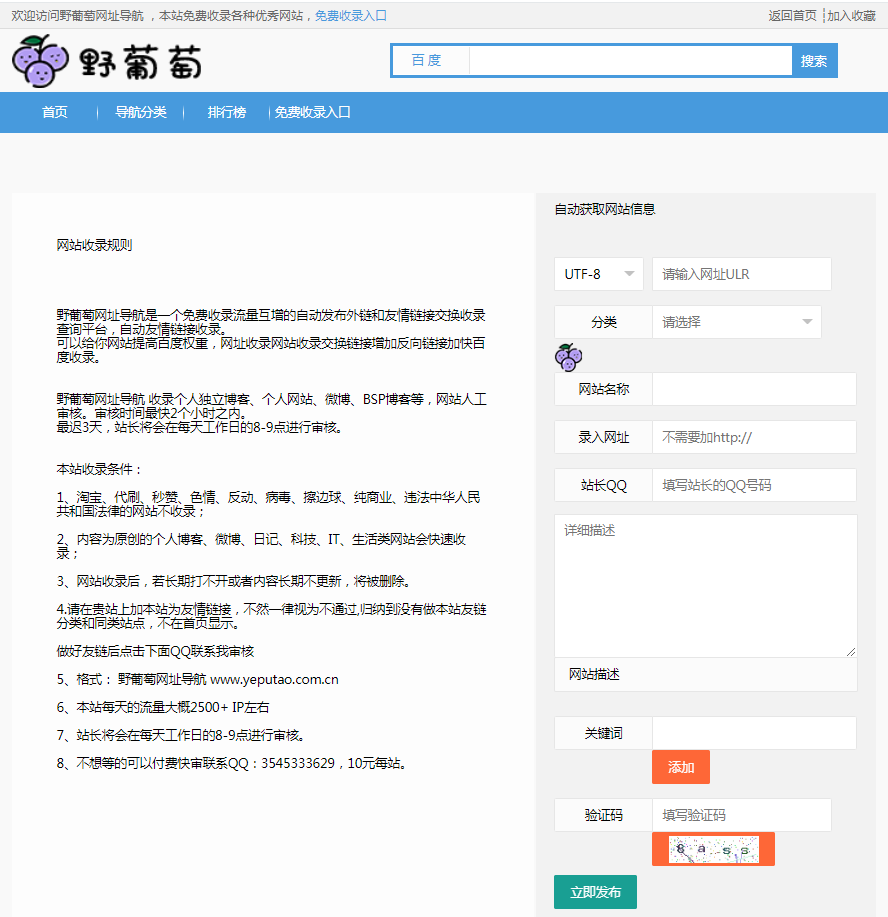Click the 野葡萄 grape logo
This screenshot has width=888, height=917.
[x=107, y=62]
